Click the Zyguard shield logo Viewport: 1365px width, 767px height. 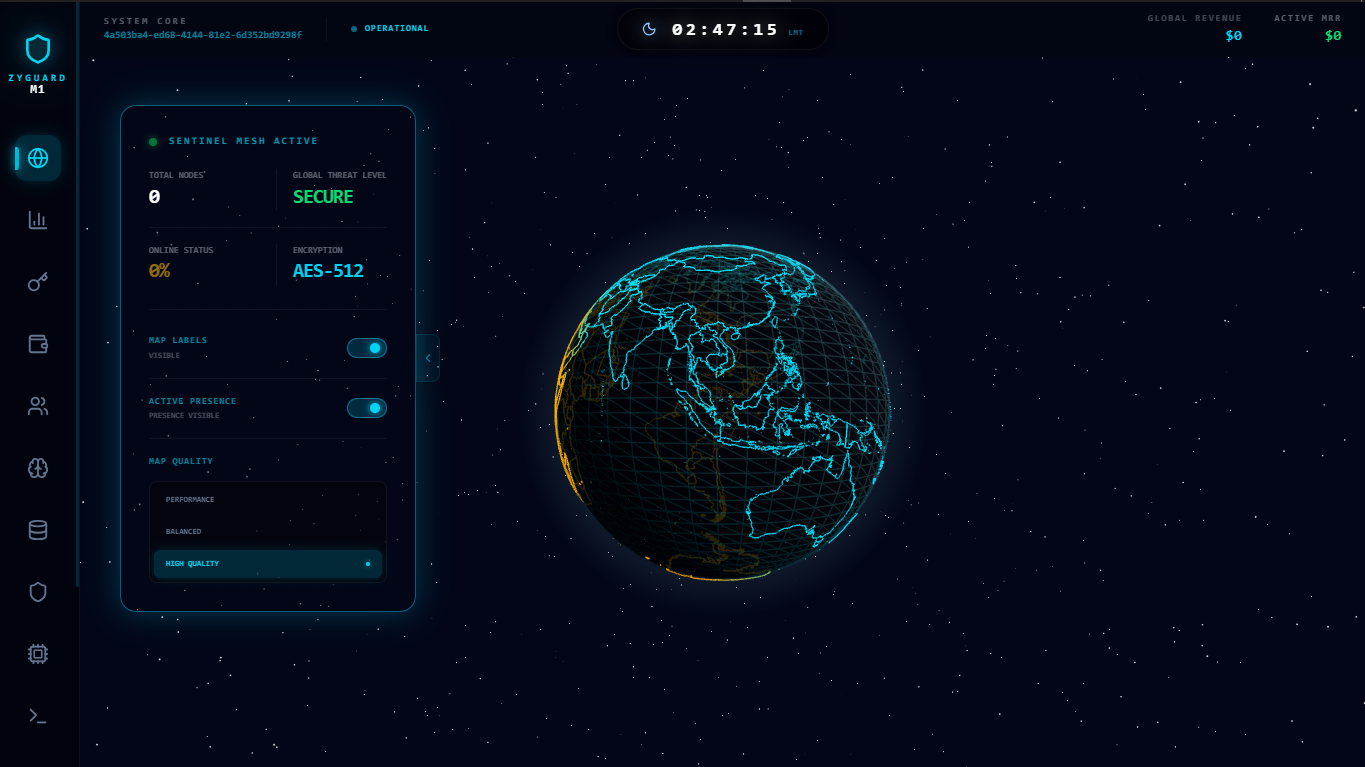[38, 48]
